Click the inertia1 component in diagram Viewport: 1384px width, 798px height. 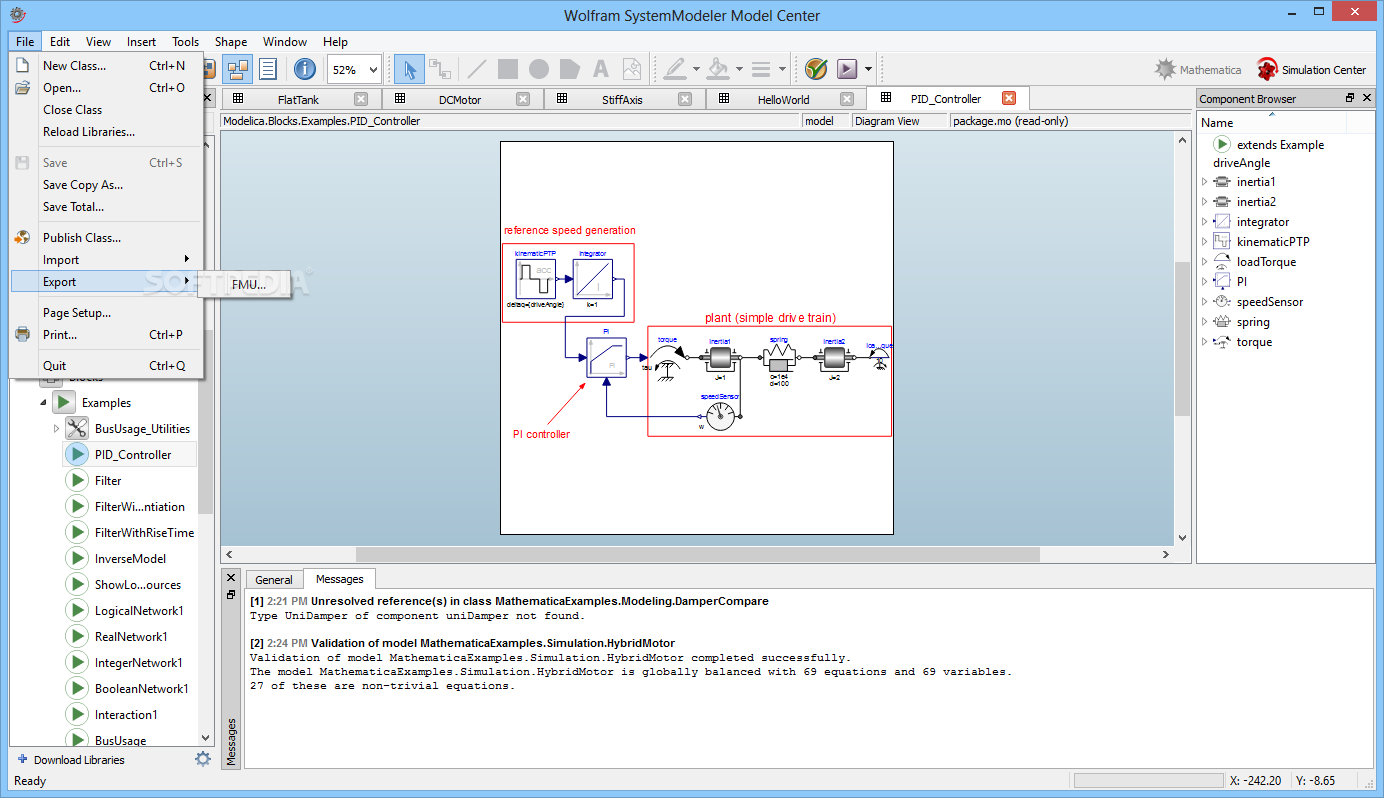point(720,358)
